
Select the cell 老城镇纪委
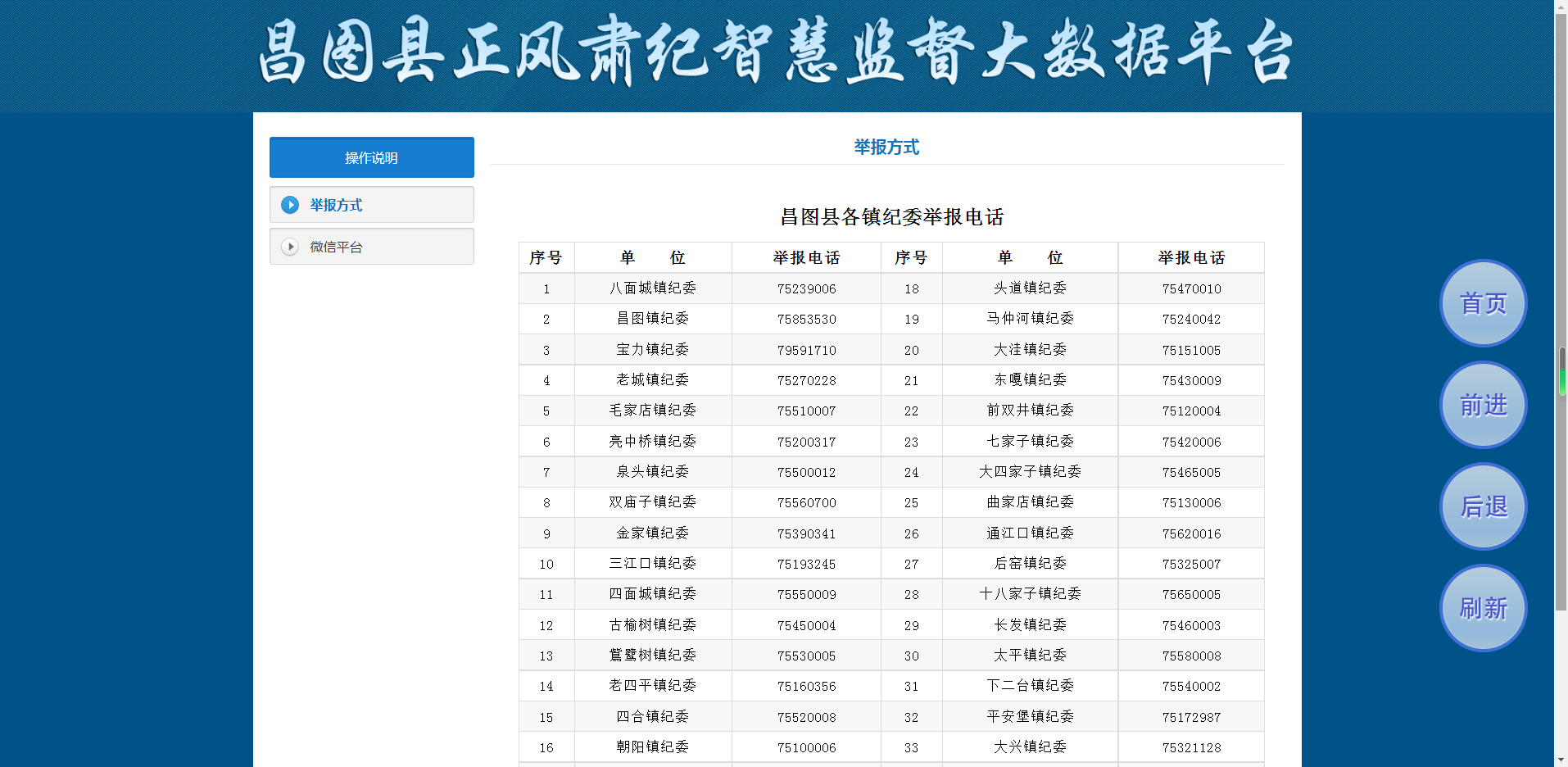pos(653,380)
